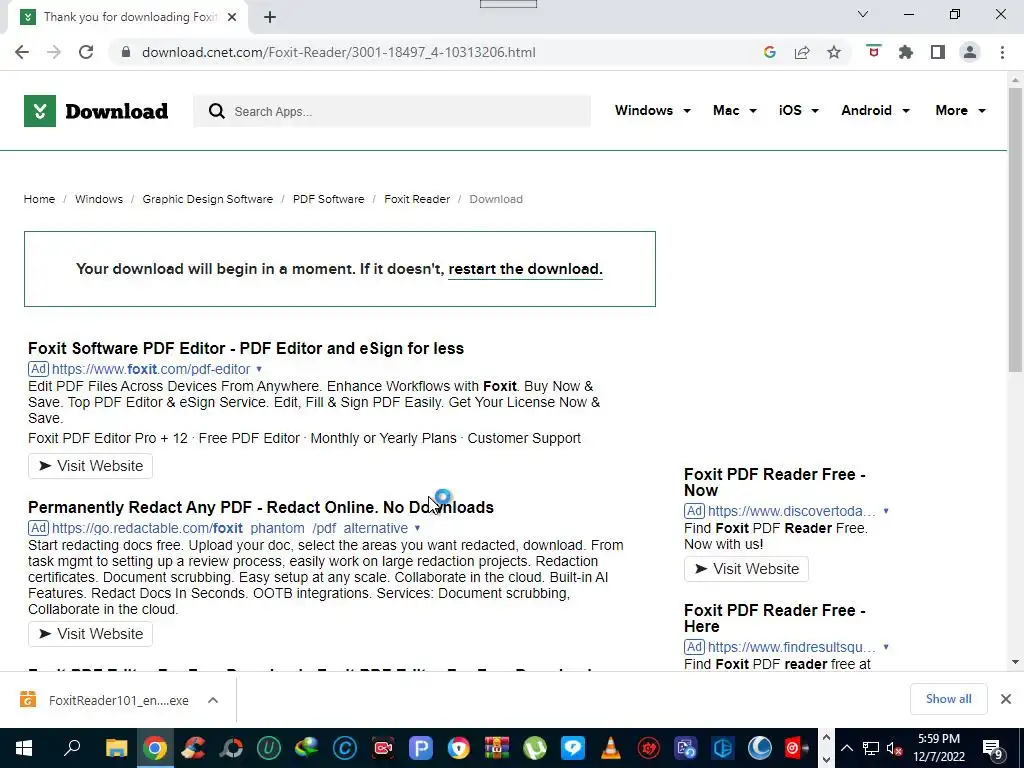Bookmark this page with the star icon

coord(834,52)
